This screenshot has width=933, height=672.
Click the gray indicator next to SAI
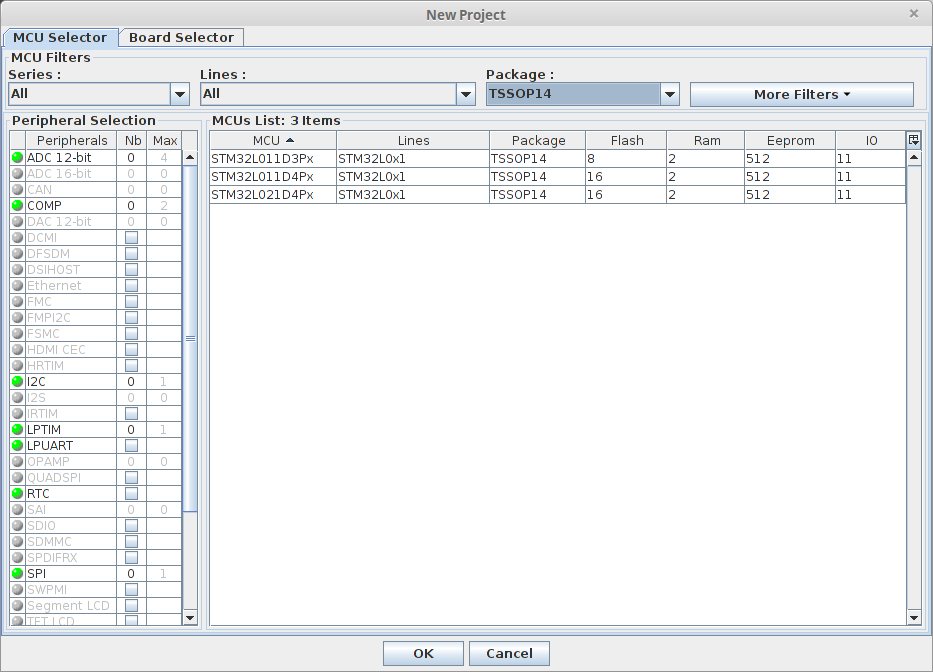coord(17,510)
